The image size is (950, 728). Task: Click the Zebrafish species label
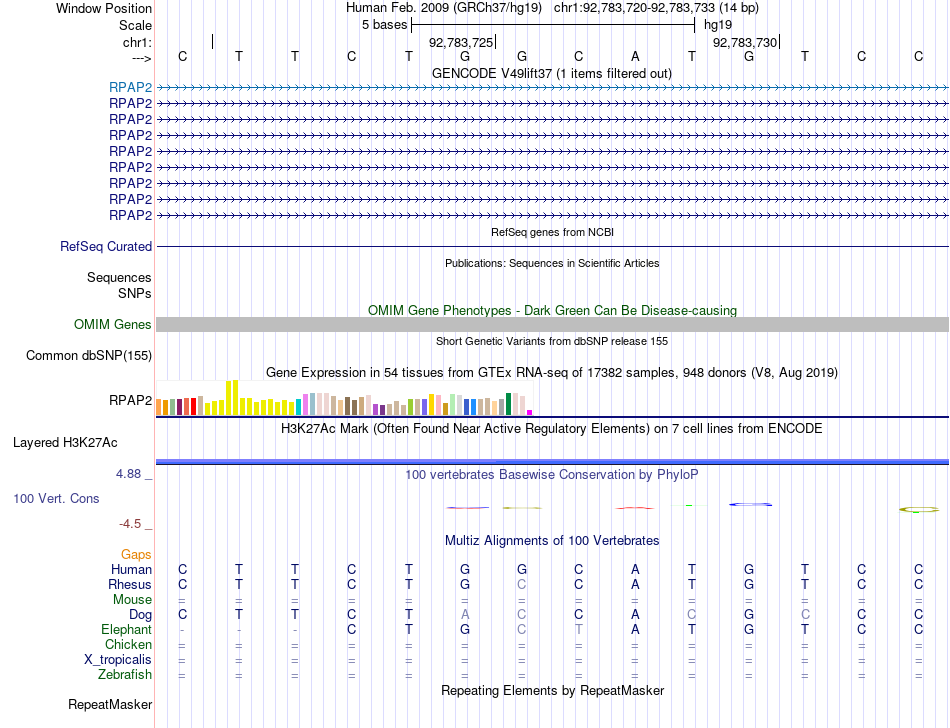pos(125,675)
